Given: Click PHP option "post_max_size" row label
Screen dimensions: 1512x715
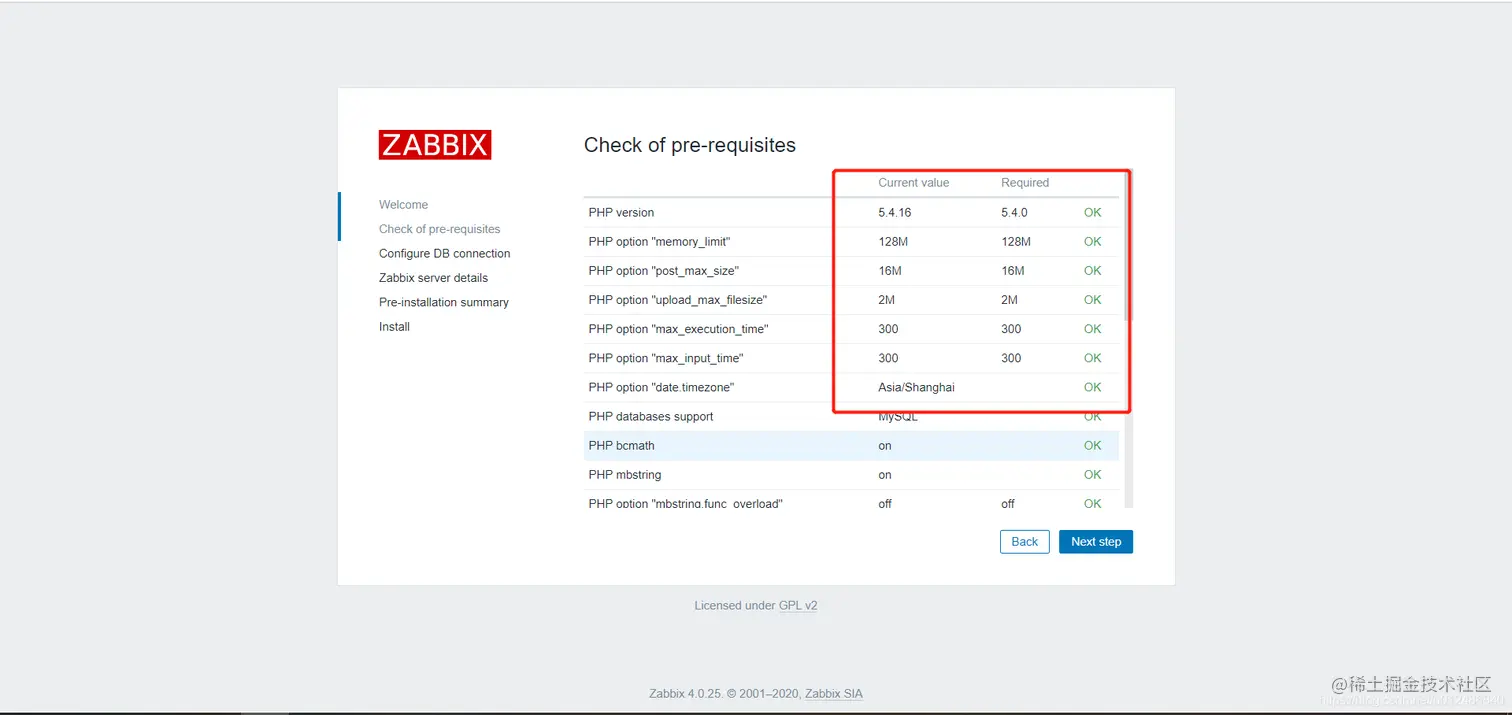Looking at the screenshot, I should tap(664, 271).
